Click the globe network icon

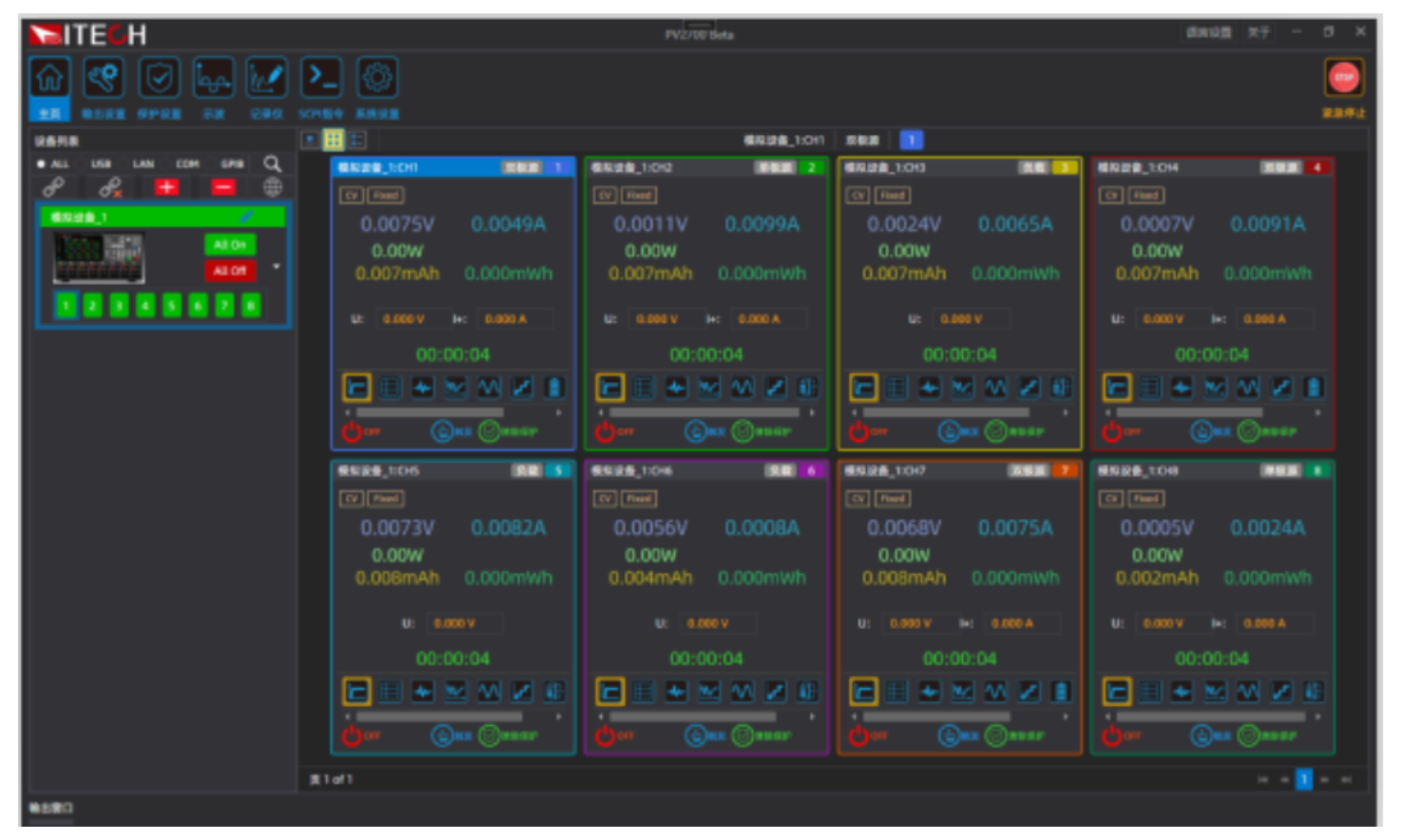pyautogui.click(x=273, y=187)
